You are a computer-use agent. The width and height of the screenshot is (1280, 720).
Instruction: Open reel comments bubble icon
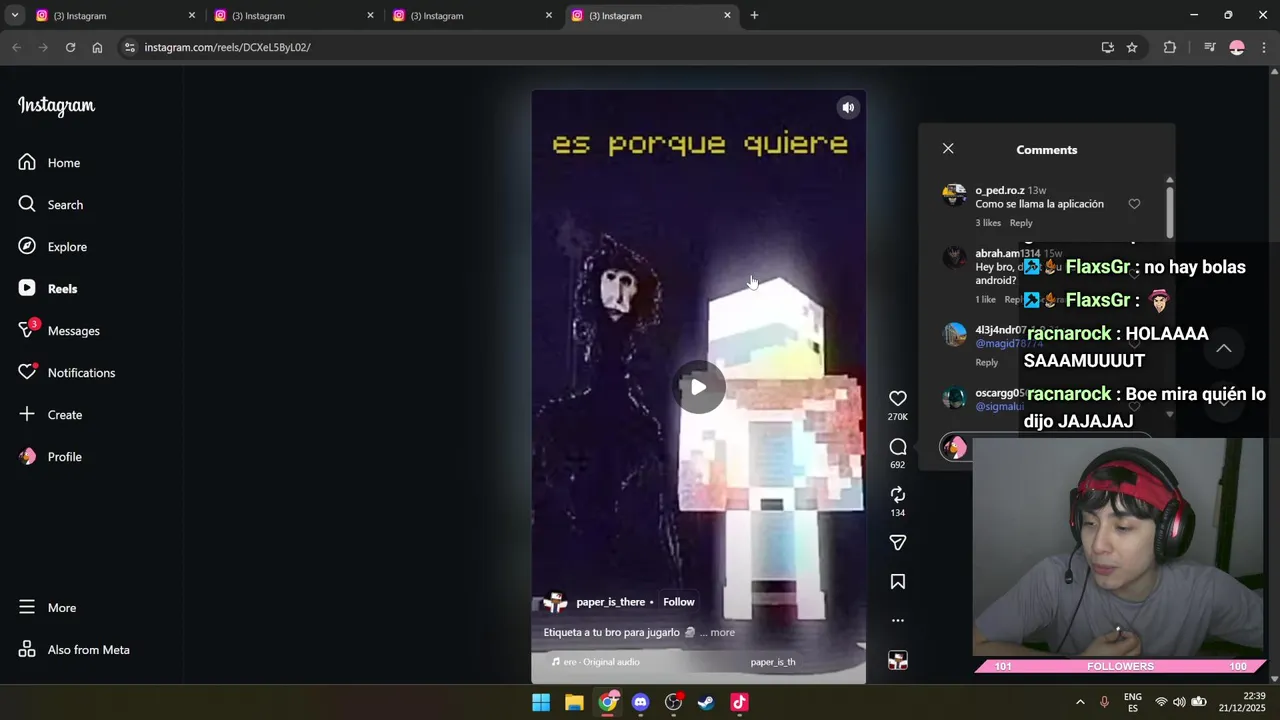click(x=898, y=447)
